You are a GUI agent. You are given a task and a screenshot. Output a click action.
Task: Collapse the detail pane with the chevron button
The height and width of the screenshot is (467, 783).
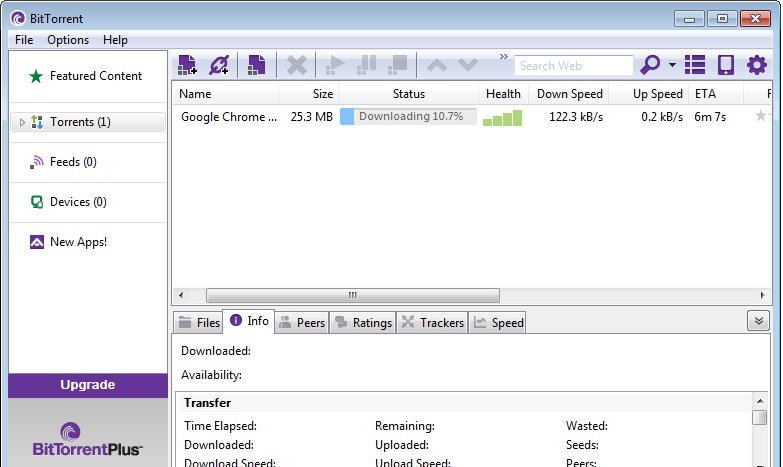click(x=757, y=321)
